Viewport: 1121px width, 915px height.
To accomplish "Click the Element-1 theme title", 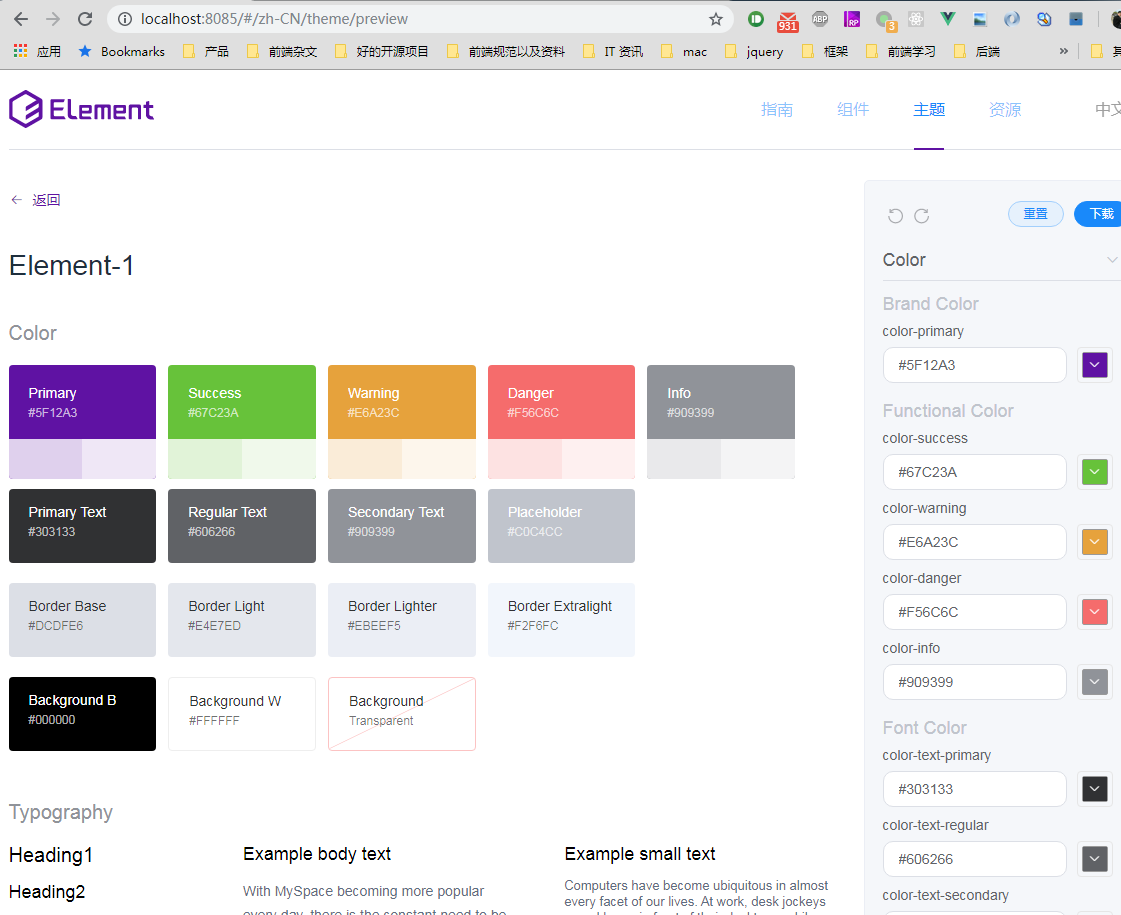I will [71, 266].
